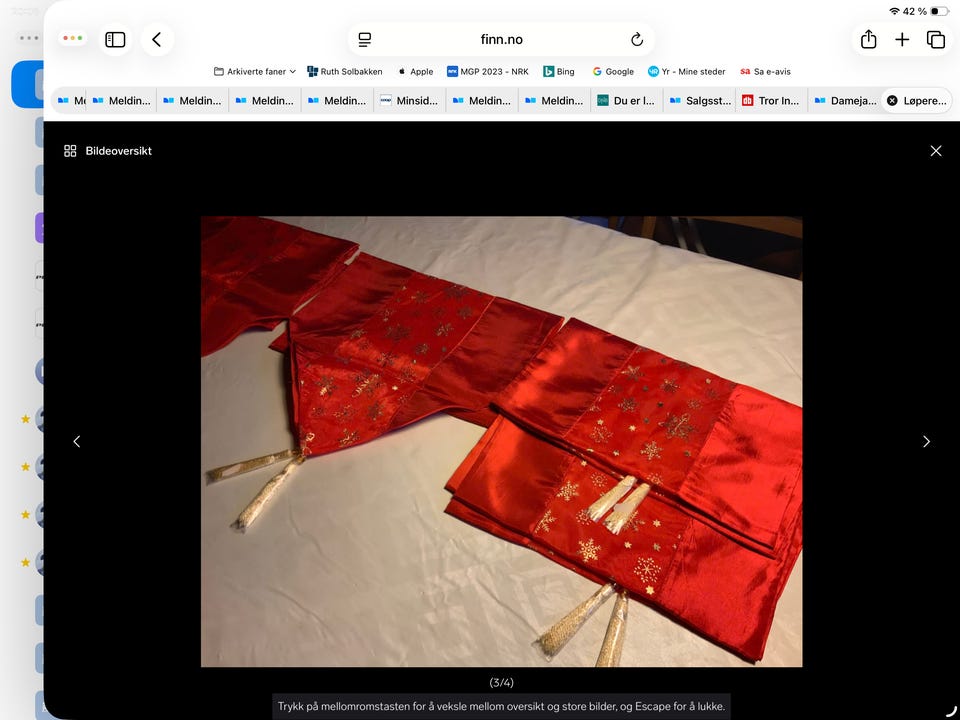Go back to the previous page
This screenshot has height=720, width=960.
point(157,40)
